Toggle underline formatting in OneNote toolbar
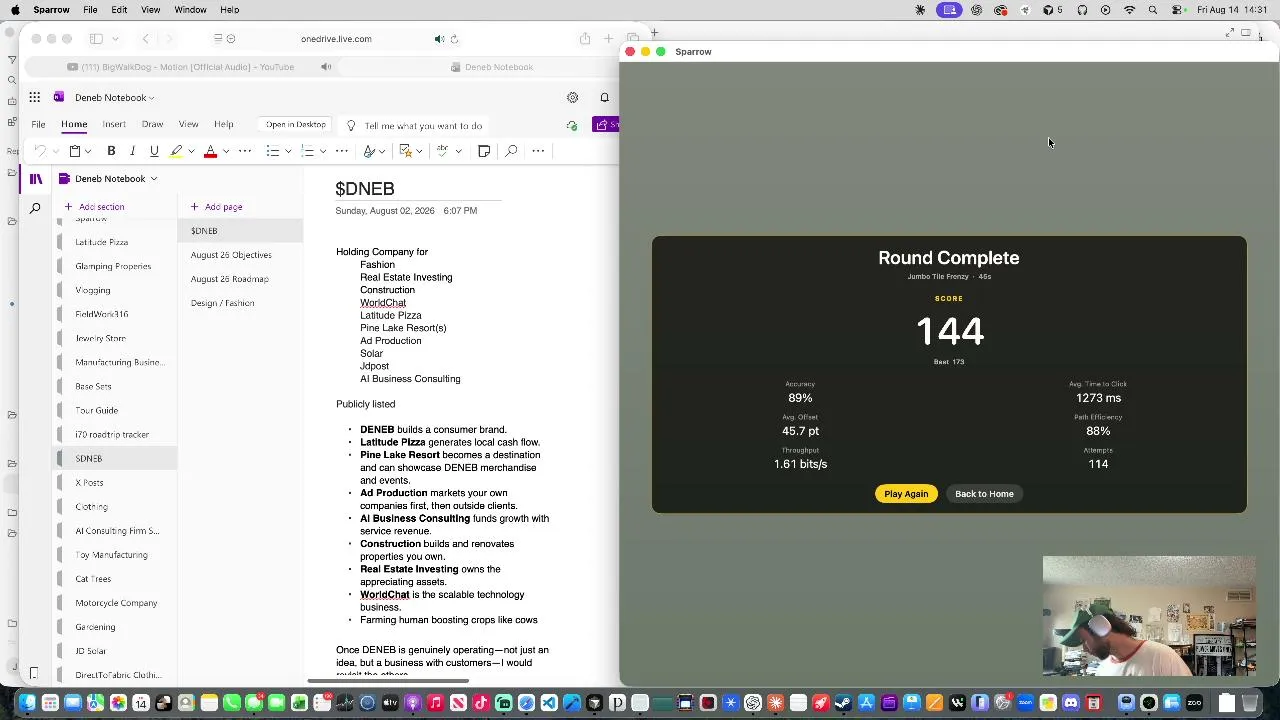Screen dimensions: 1280x720 [x=154, y=151]
